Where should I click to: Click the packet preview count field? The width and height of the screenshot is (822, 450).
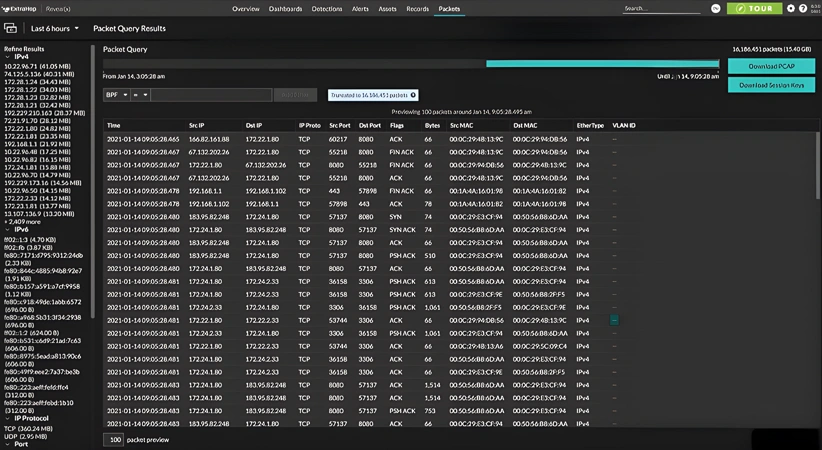click(115, 440)
